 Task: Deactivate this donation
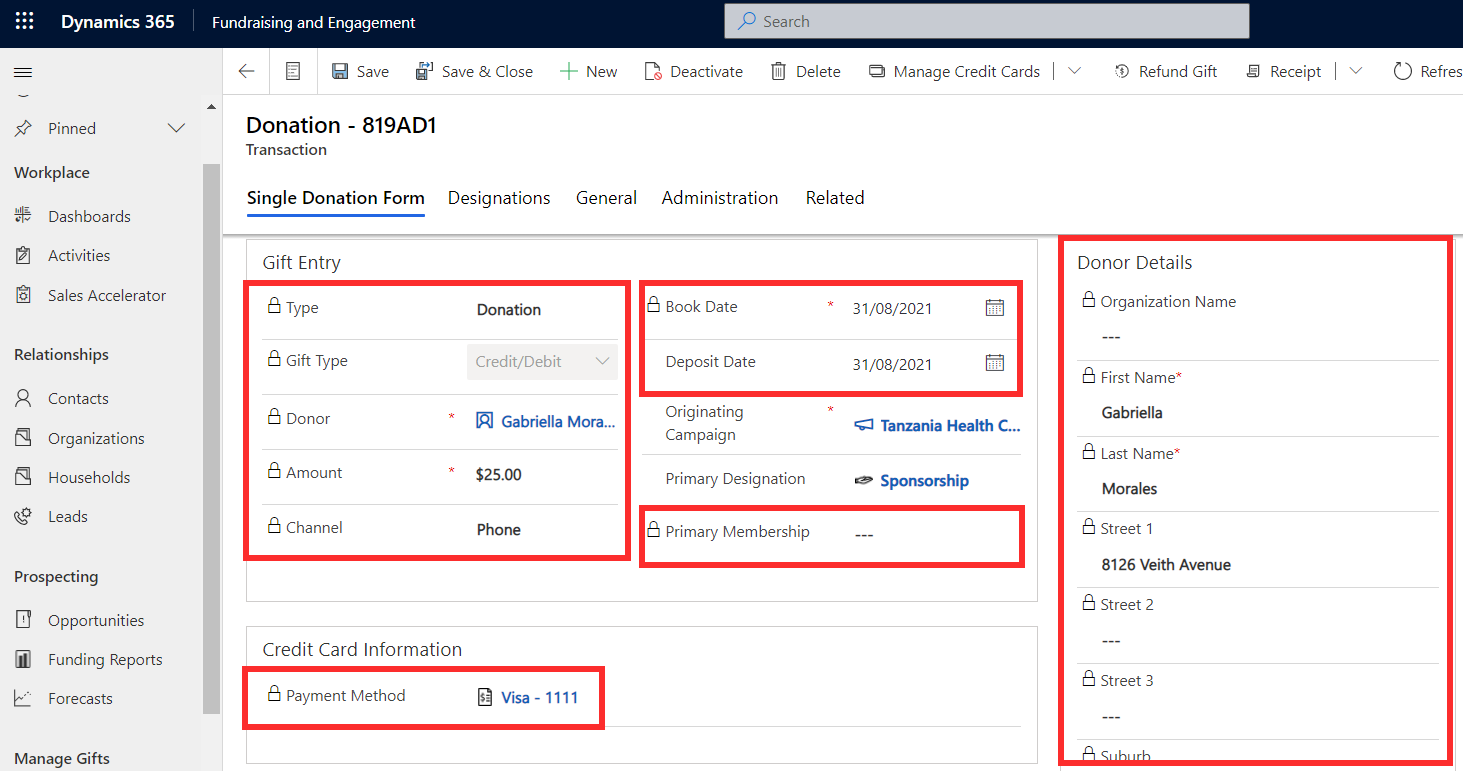point(693,72)
